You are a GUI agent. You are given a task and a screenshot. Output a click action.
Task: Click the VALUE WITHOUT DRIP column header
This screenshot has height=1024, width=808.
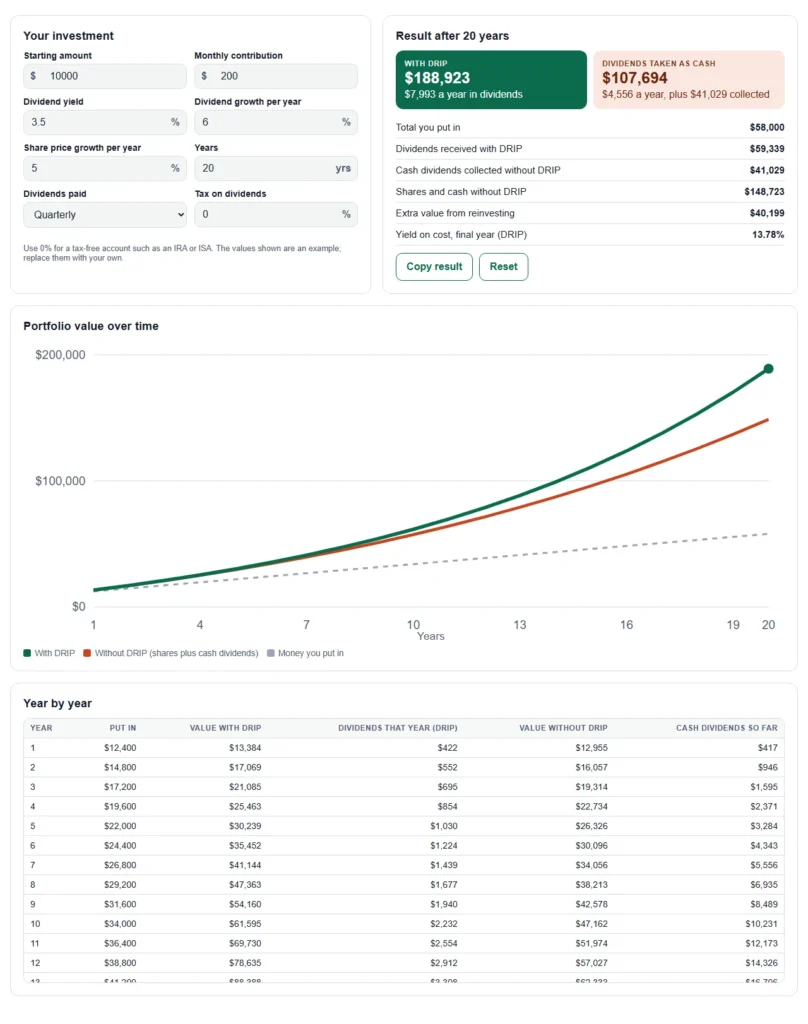tap(563, 728)
